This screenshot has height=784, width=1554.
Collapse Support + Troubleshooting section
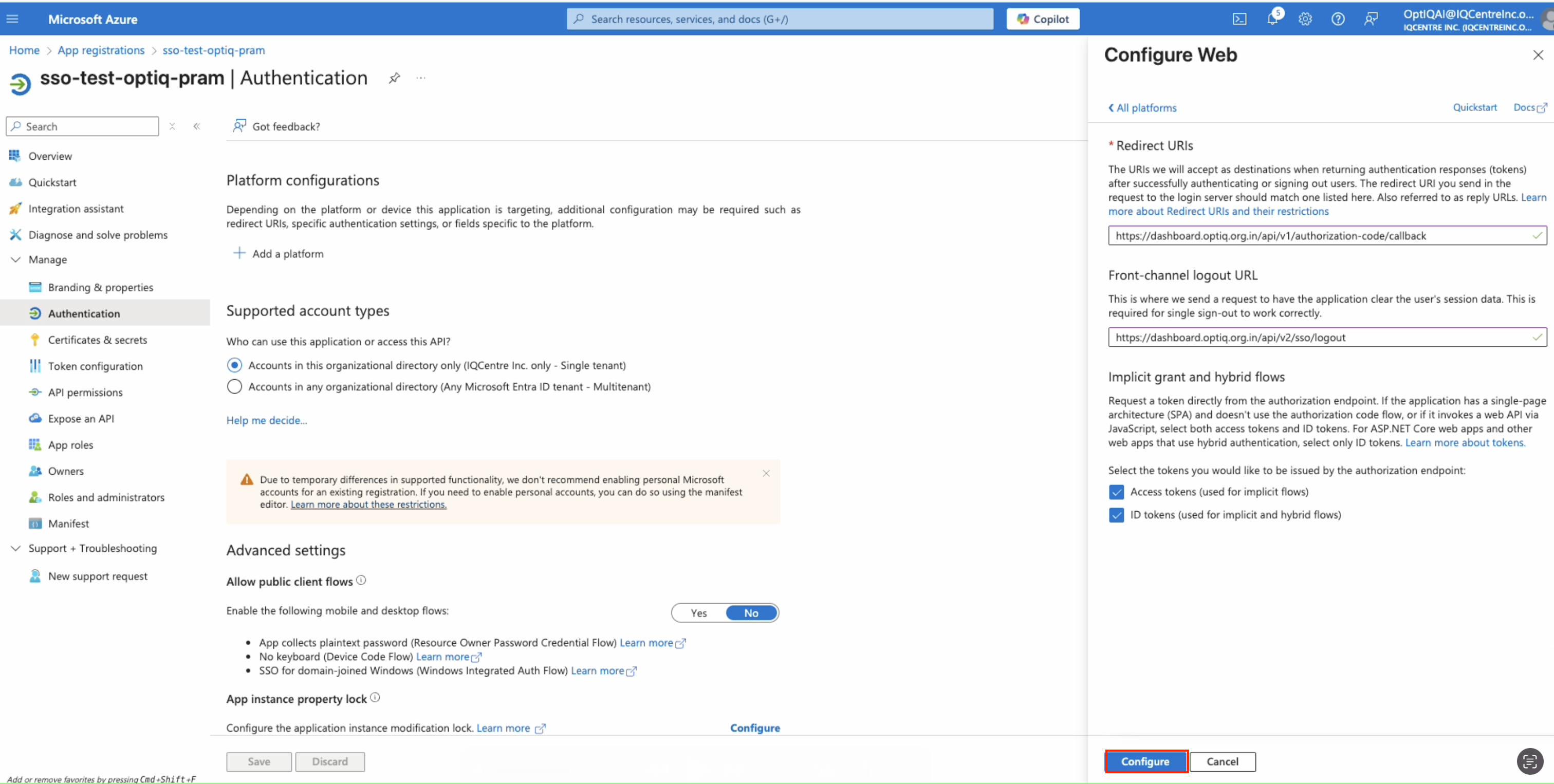click(x=16, y=548)
